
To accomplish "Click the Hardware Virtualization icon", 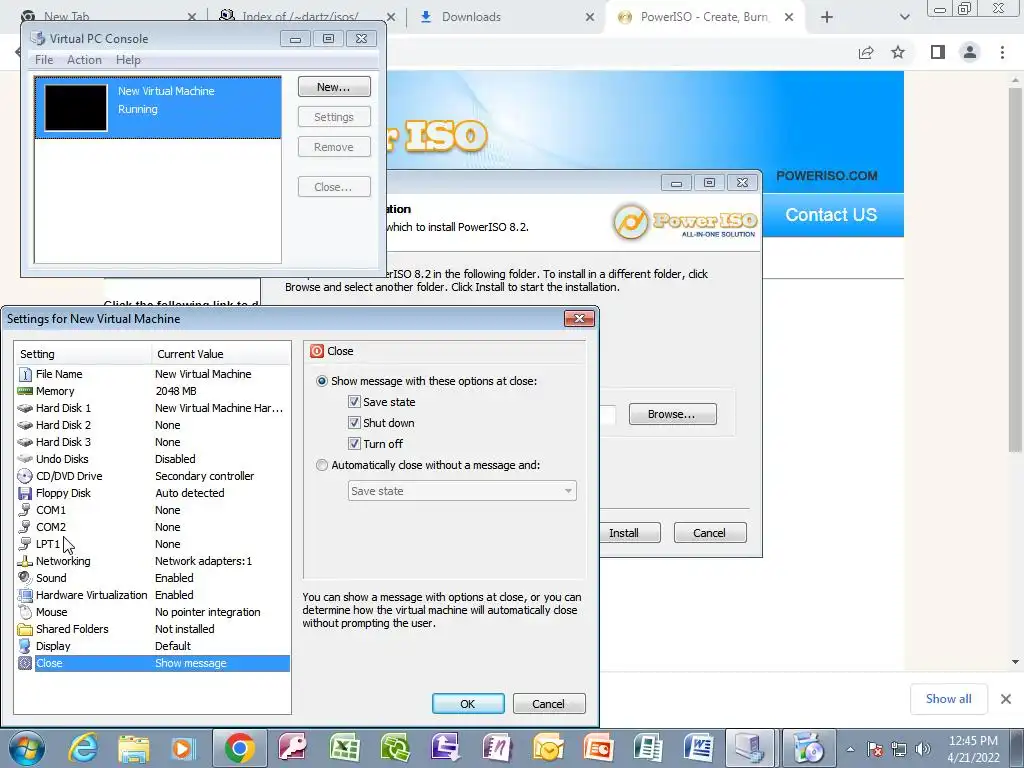I will click(25, 595).
